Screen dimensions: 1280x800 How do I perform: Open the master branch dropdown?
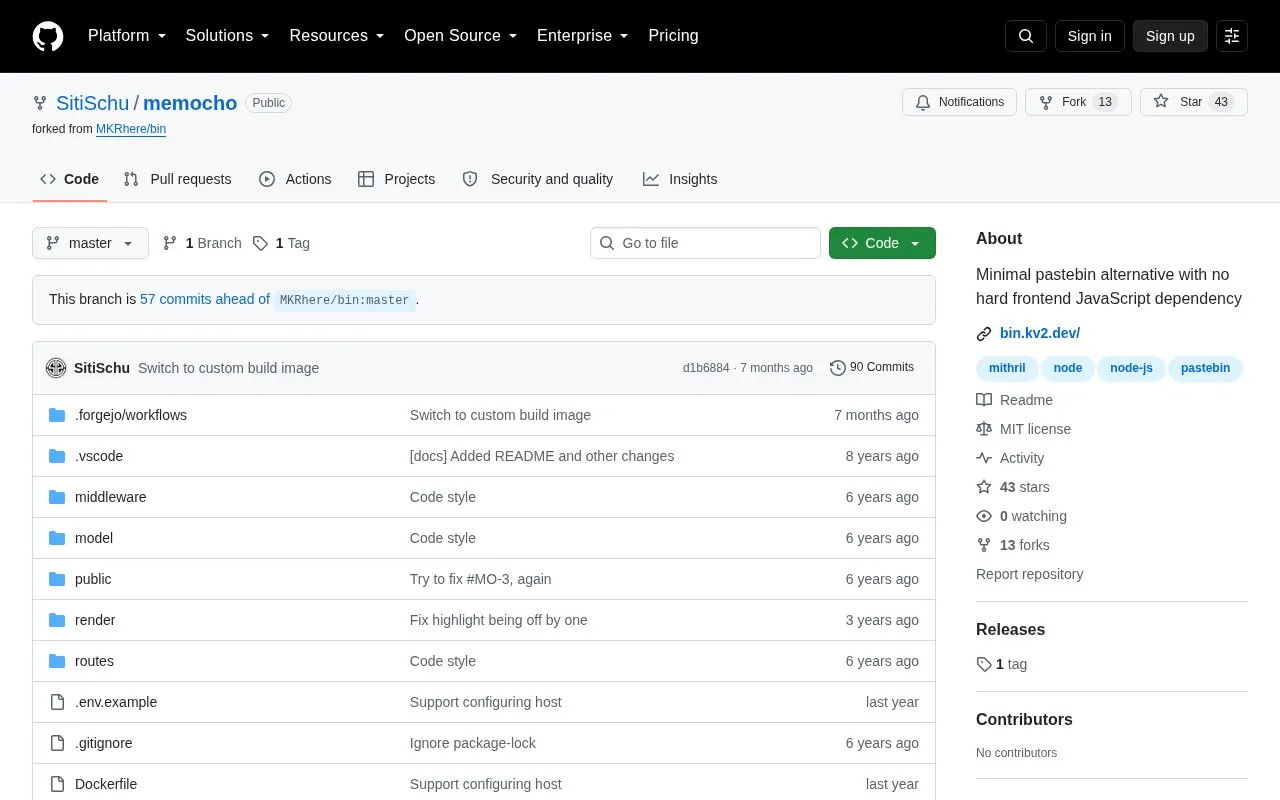point(90,243)
